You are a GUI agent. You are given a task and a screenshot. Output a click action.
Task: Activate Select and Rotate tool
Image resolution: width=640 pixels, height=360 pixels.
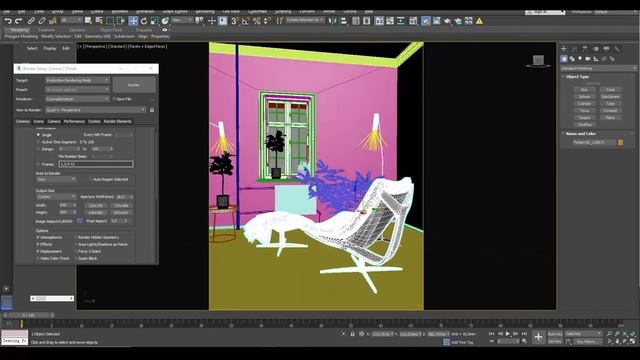(x=144, y=21)
